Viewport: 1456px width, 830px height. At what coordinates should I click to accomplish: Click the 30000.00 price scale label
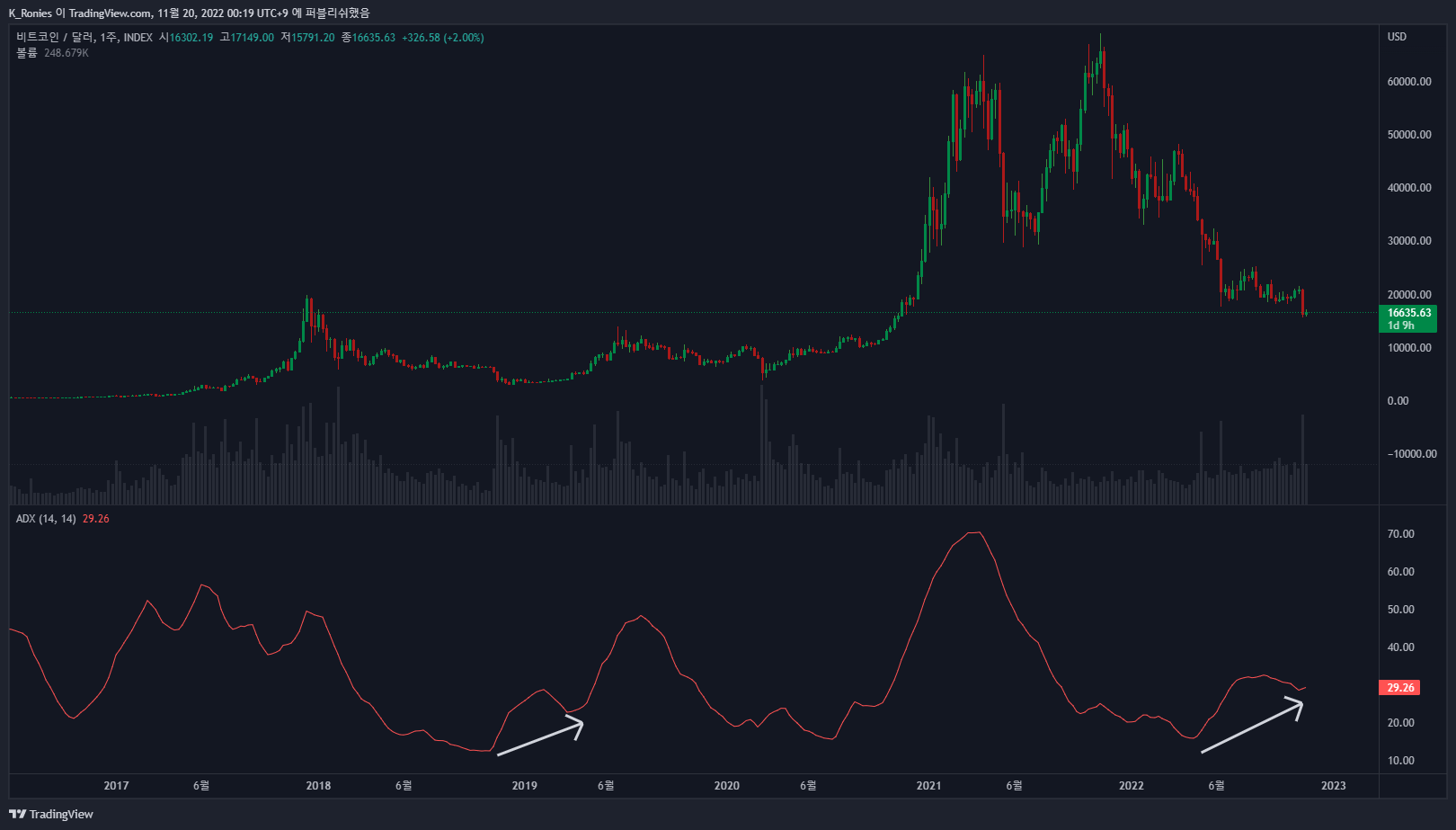point(1409,241)
